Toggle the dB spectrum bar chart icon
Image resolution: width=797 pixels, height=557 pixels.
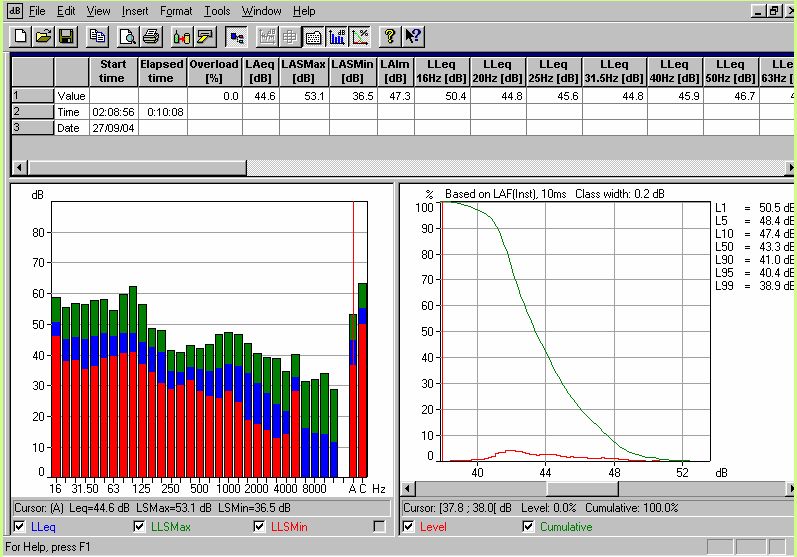point(336,37)
